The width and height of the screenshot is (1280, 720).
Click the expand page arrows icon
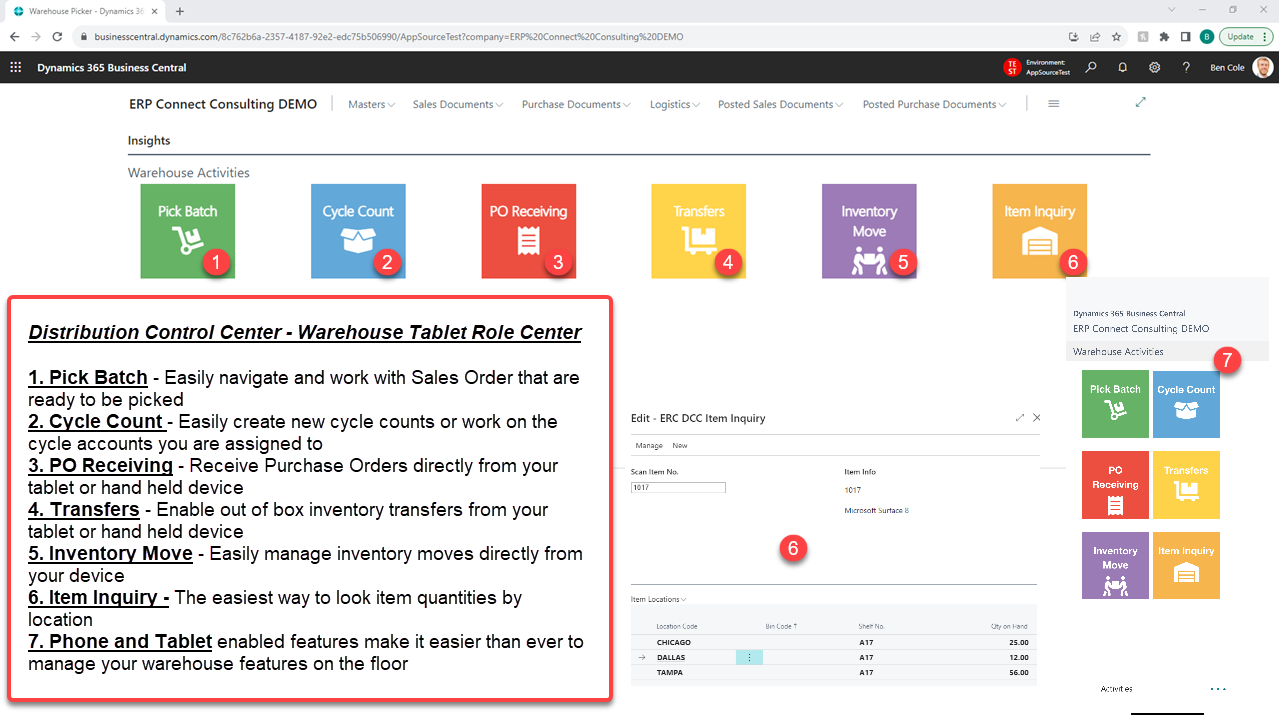coord(1141,102)
